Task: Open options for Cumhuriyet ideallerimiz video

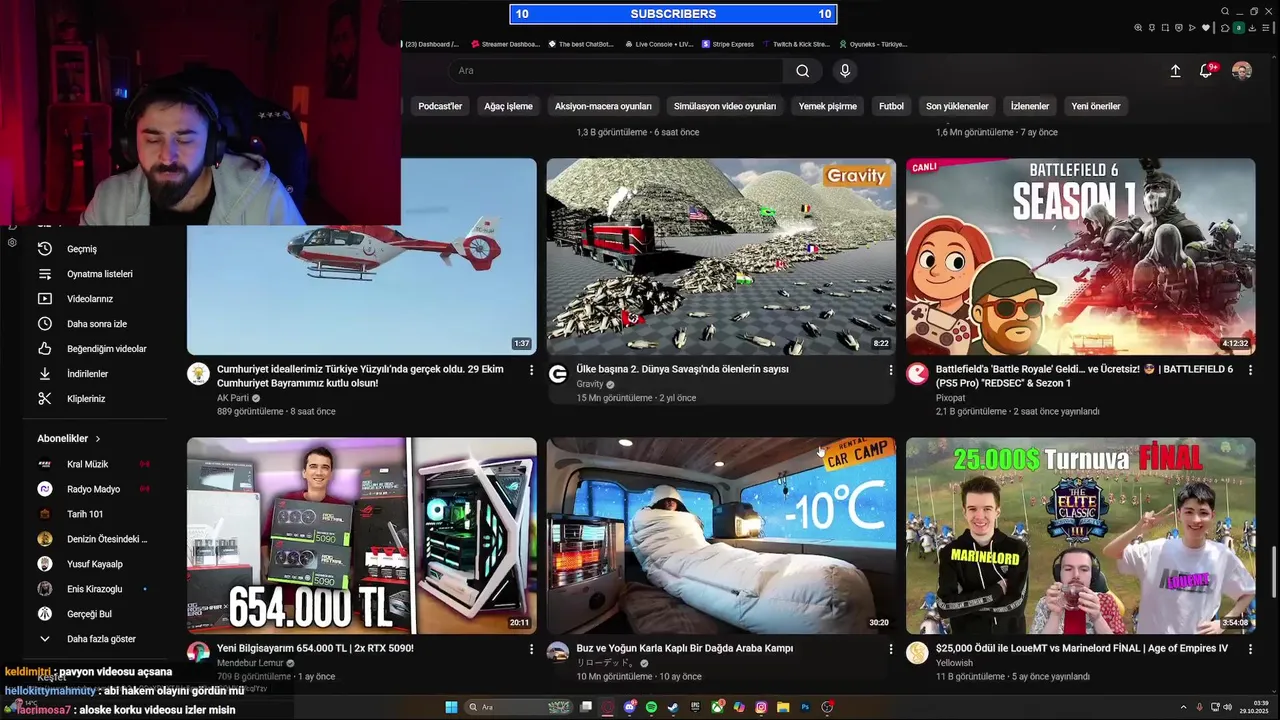Action: click(x=531, y=370)
